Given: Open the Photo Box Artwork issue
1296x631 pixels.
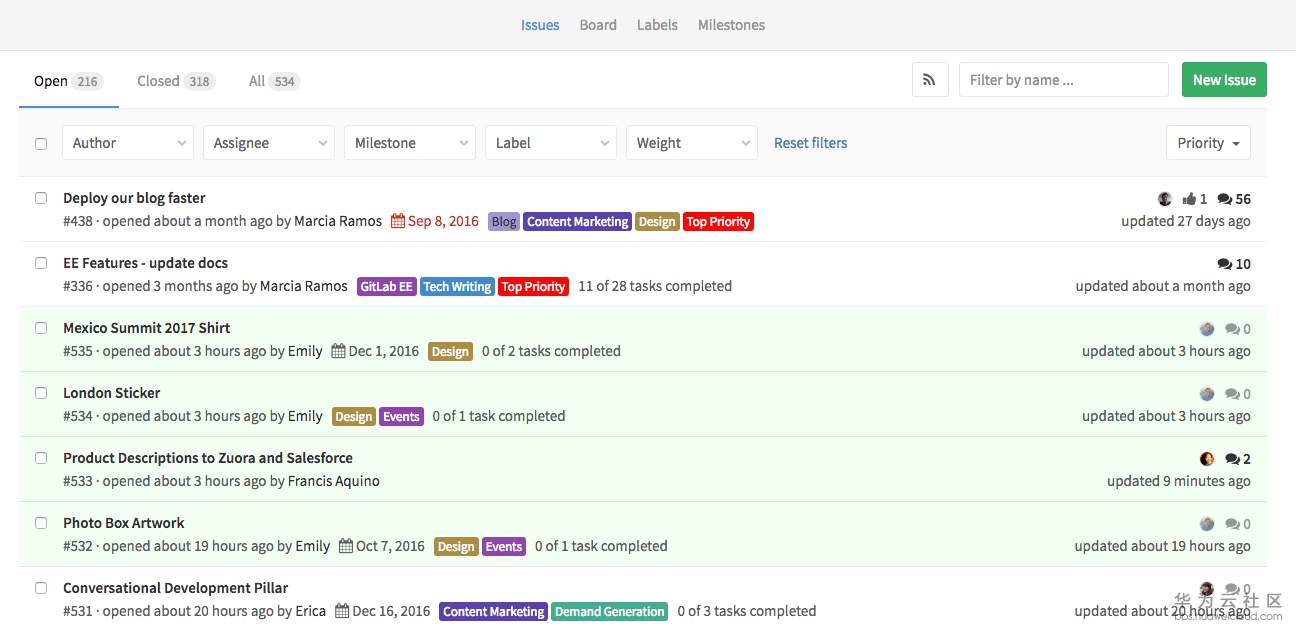Looking at the screenshot, I should pos(123,523).
